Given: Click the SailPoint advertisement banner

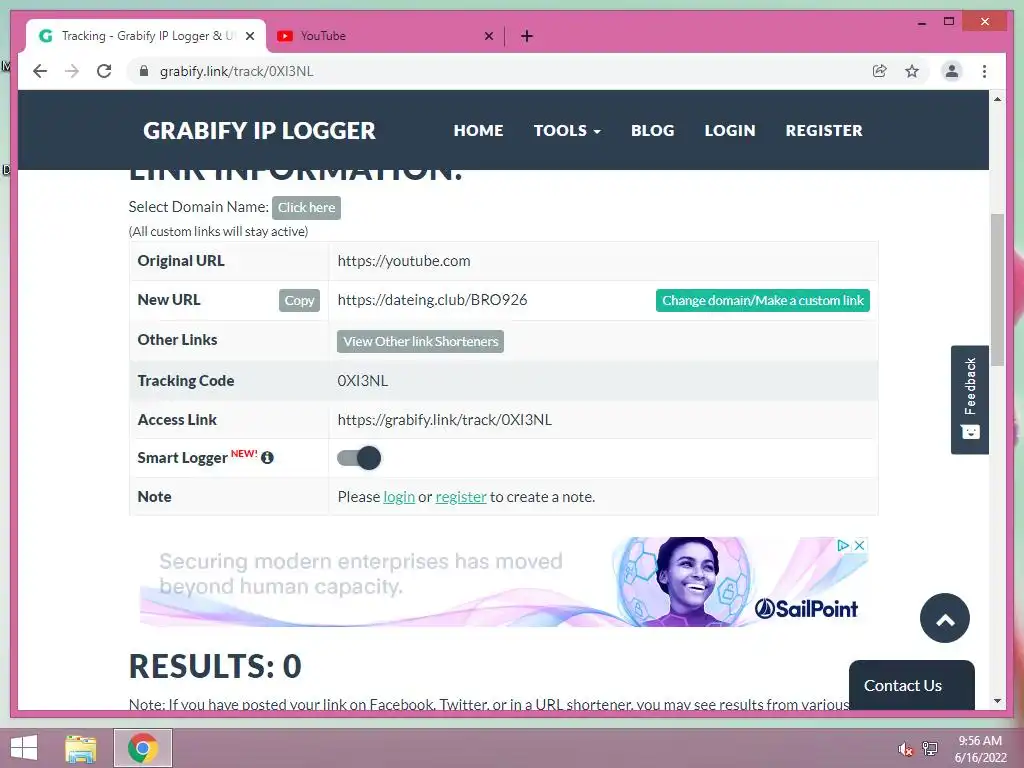Looking at the screenshot, I should point(504,582).
